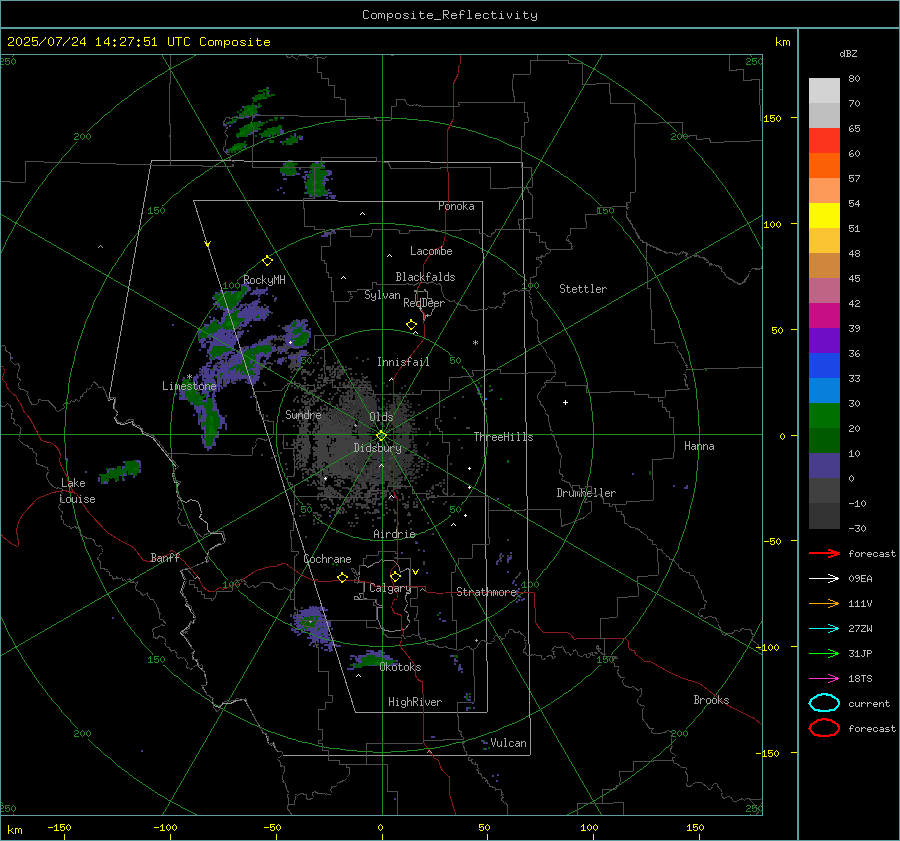Screen dimensions: 900x841
Task: Click the green echo patch near Lake Louise
Action: 121,471
